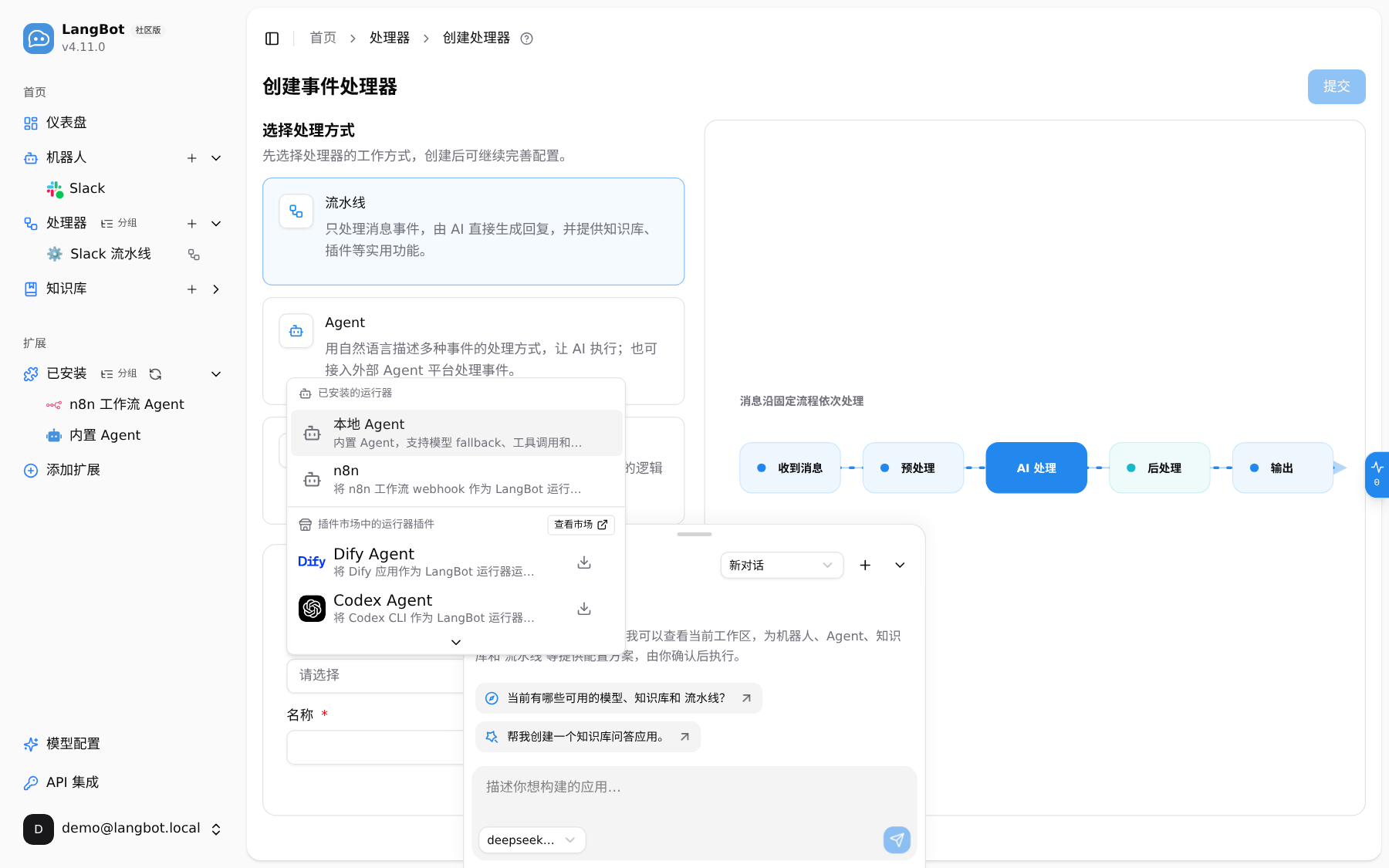
Task: Click the AI 处理 flow node
Action: coord(1036,468)
